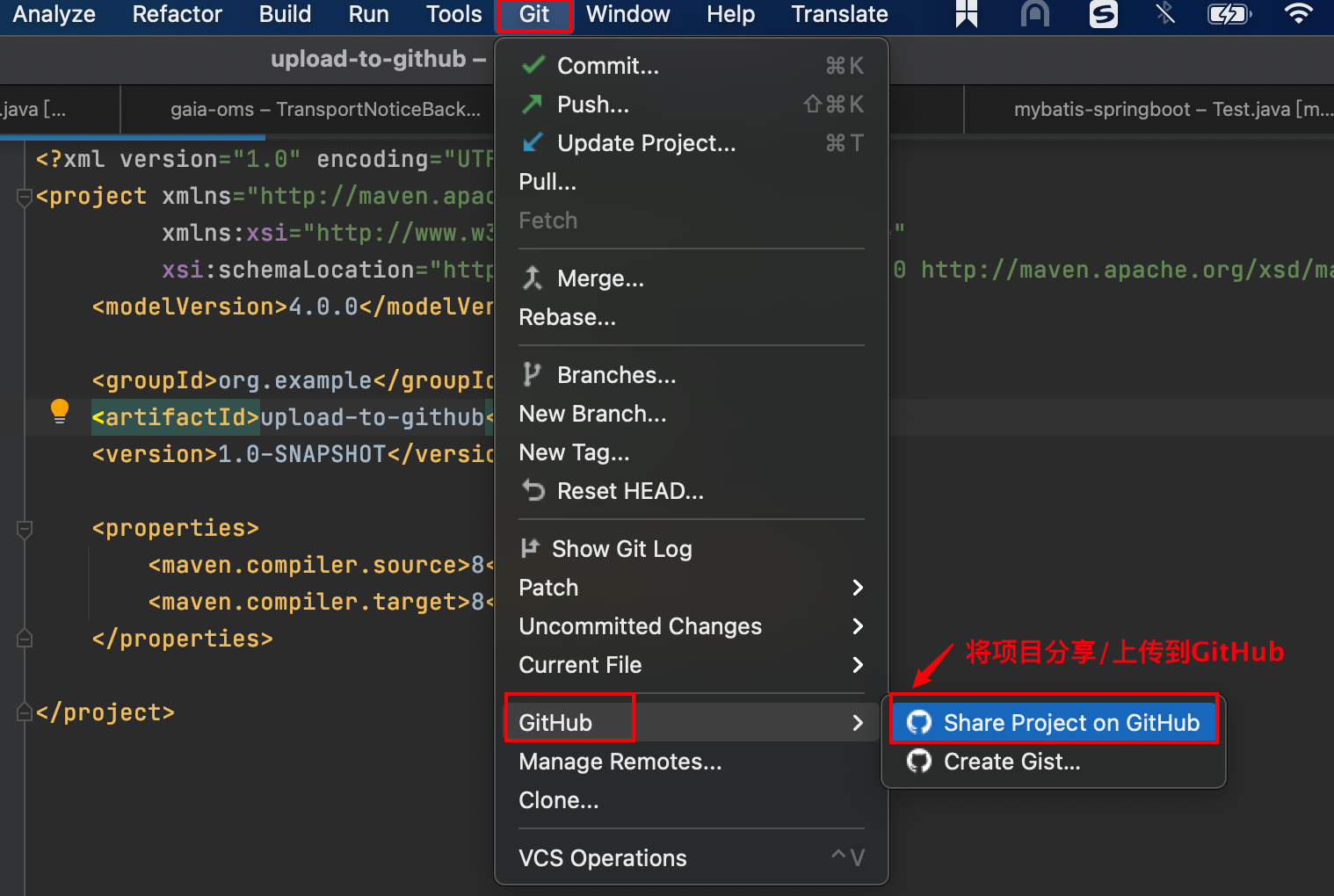Switch to mybatis-springboot Test.java tab
This screenshot has height=896, width=1334.
coord(1172,110)
